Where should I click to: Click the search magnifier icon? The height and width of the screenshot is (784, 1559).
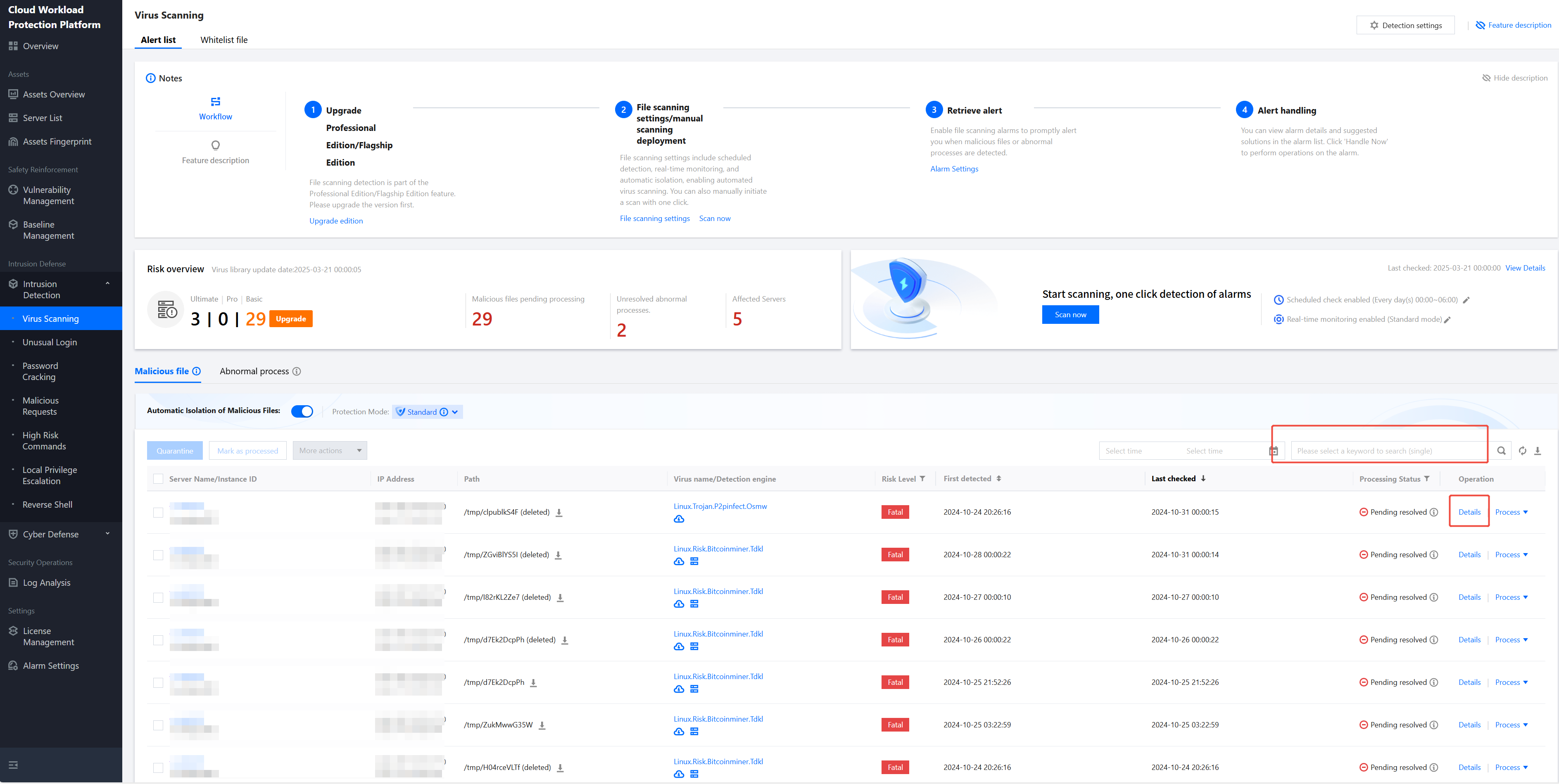coord(1501,451)
